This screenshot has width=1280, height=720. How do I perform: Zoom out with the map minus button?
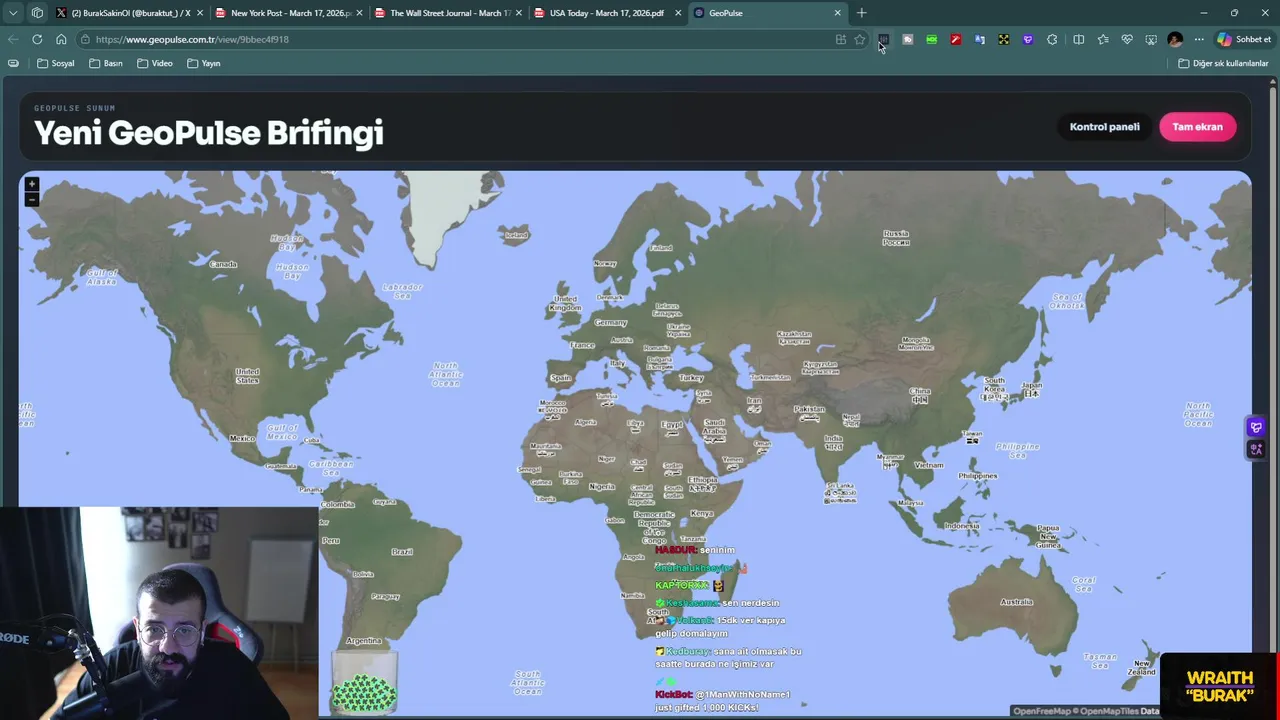32,199
